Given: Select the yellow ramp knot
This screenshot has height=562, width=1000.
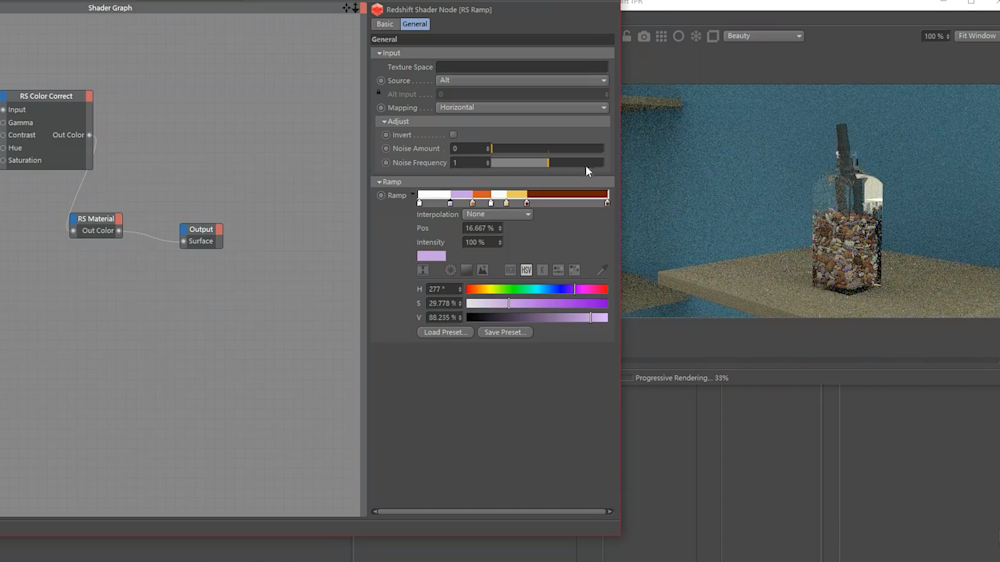Looking at the screenshot, I should click(506, 203).
